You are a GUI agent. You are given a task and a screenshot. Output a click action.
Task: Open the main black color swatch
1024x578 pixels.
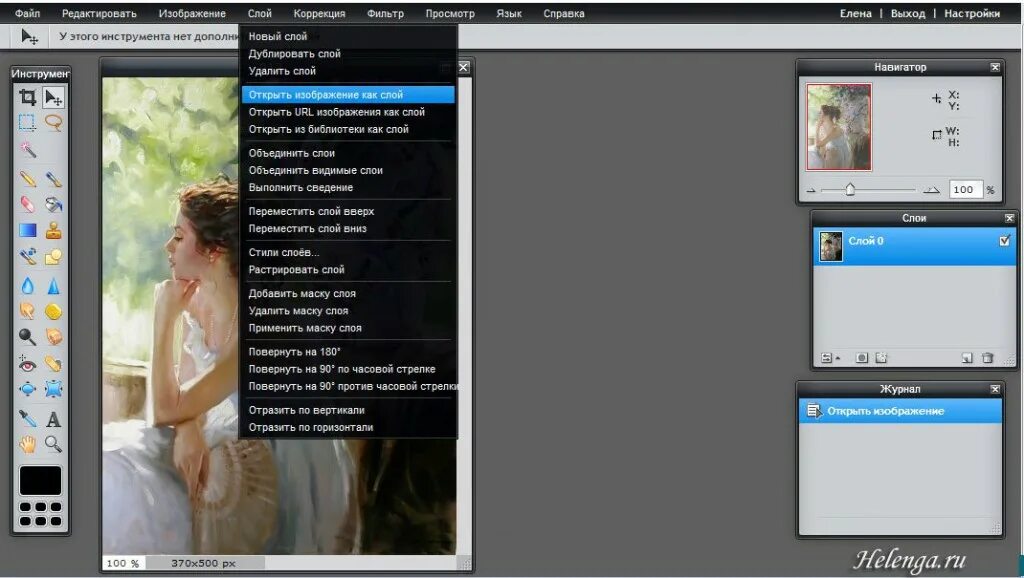tap(40, 480)
